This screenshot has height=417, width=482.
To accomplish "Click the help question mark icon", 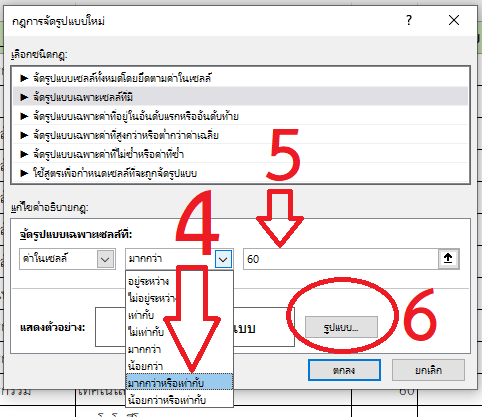I will pyautogui.click(x=409, y=21).
